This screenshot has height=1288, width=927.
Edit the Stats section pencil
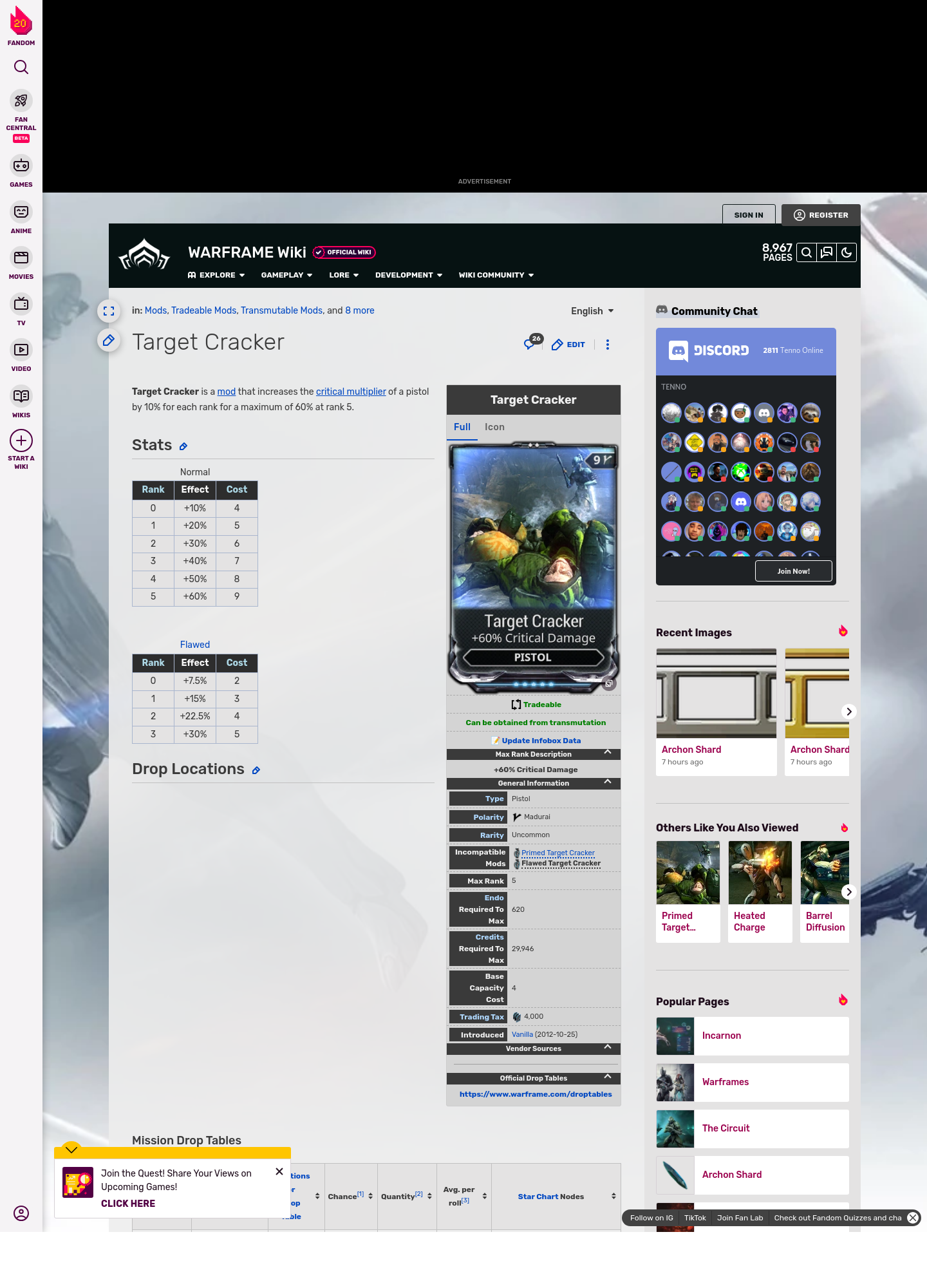183,446
